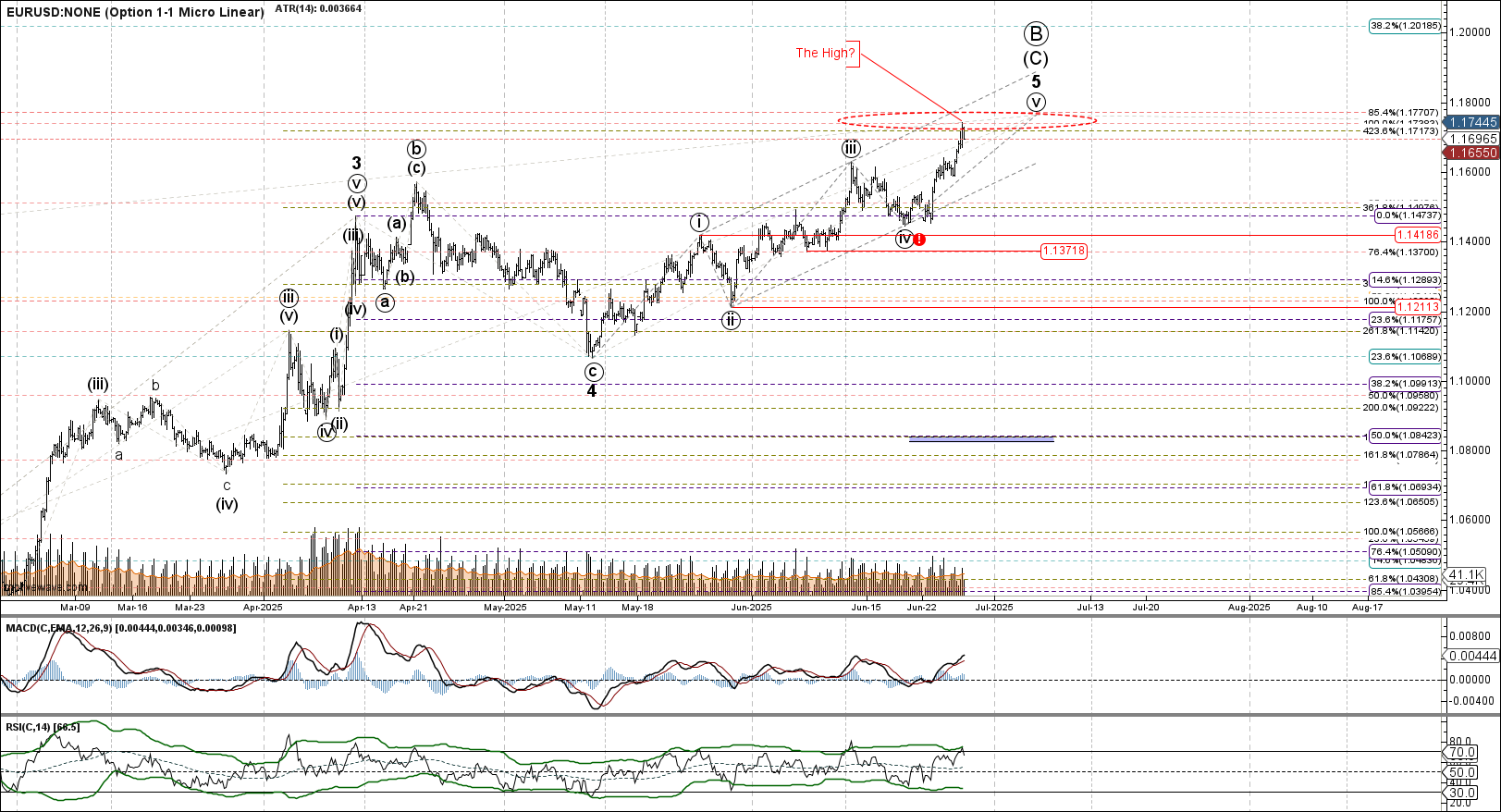This screenshot has width=1501, height=812.
Task: Click the blue 1.17445 price marker
Action: pos(1472,122)
